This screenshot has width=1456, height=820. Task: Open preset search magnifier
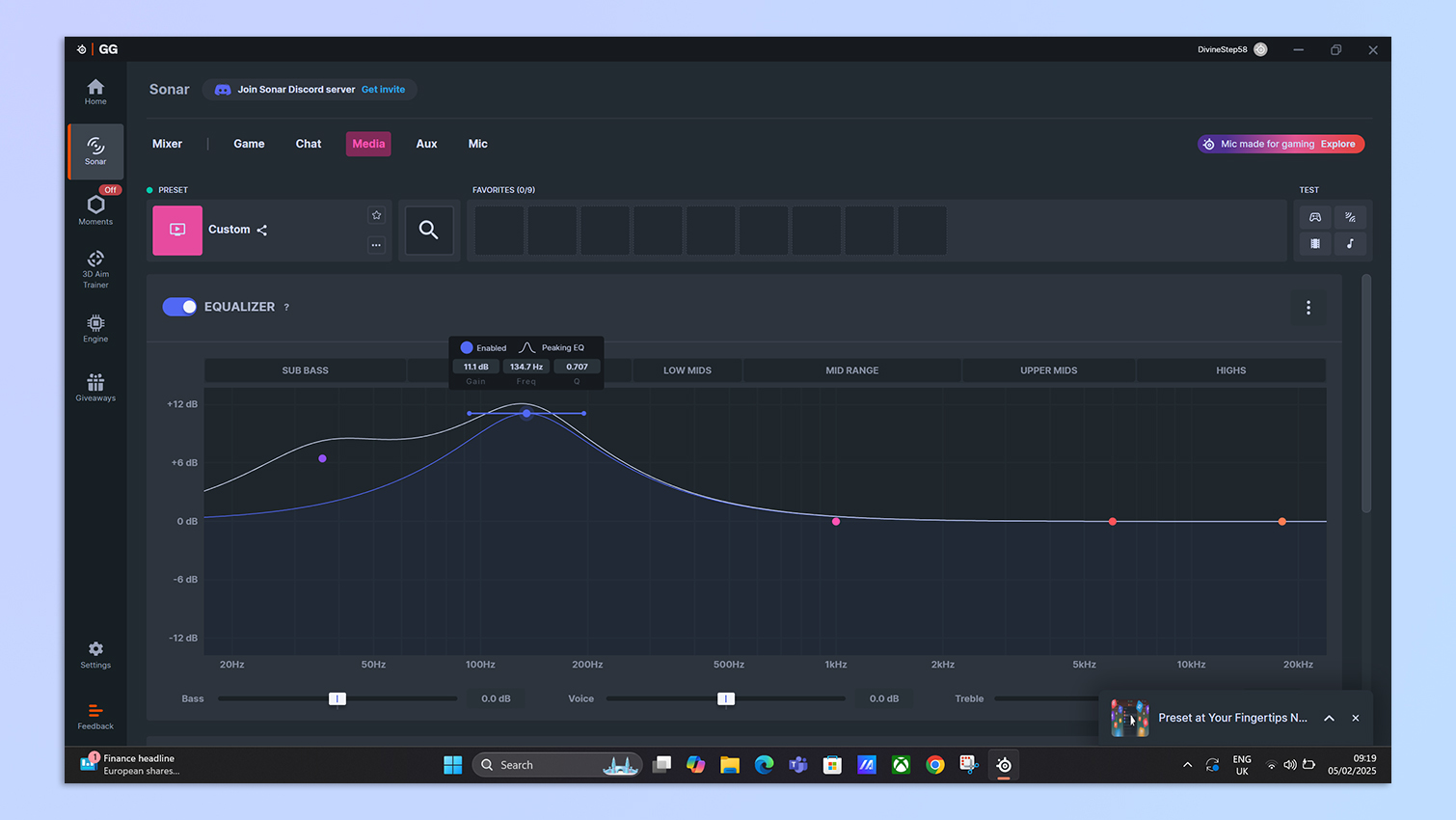pyautogui.click(x=429, y=230)
